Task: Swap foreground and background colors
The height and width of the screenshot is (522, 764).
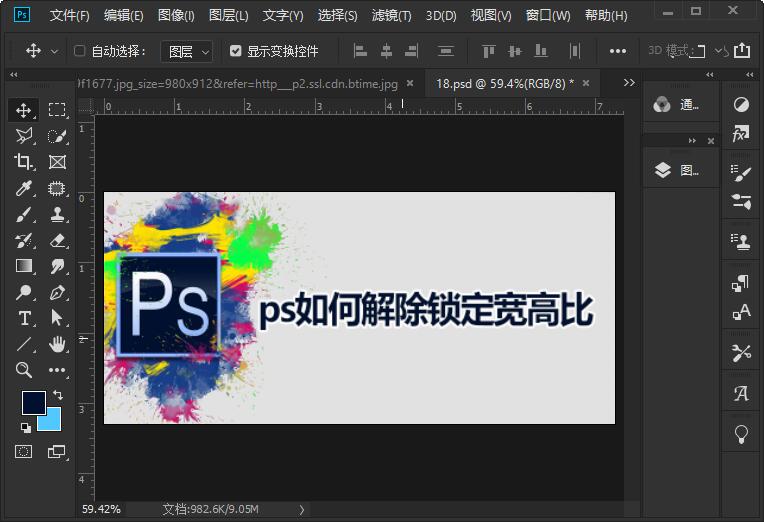Action: [57, 394]
